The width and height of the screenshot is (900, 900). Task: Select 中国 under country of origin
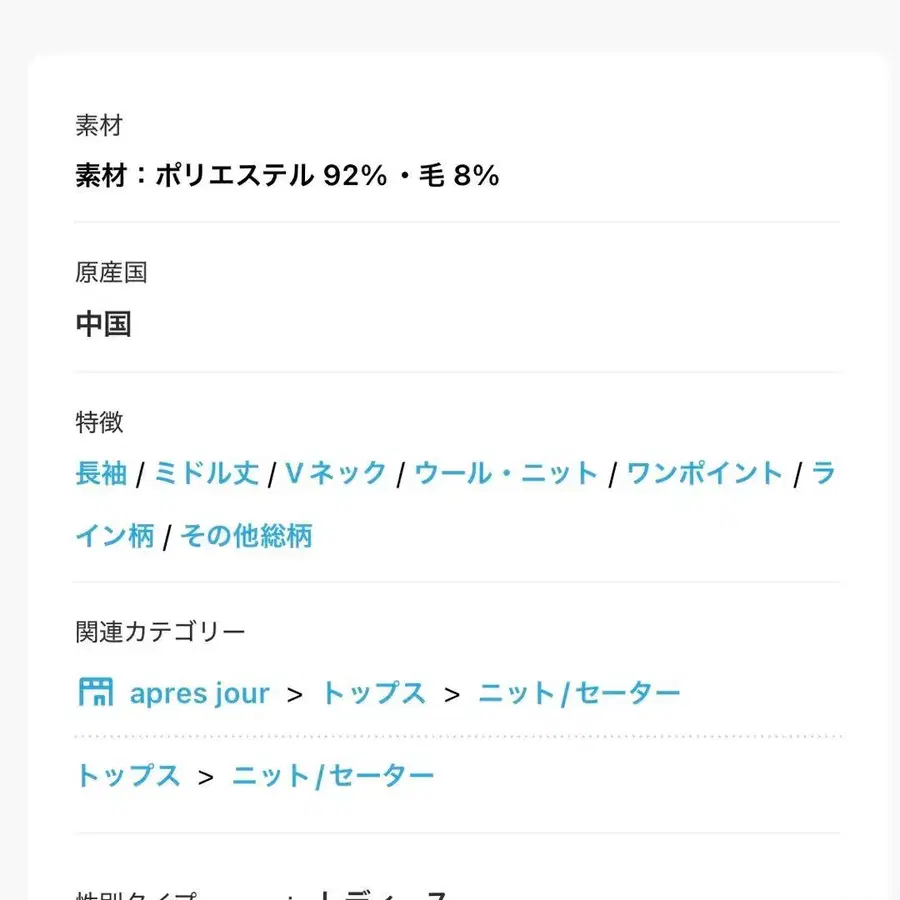104,324
